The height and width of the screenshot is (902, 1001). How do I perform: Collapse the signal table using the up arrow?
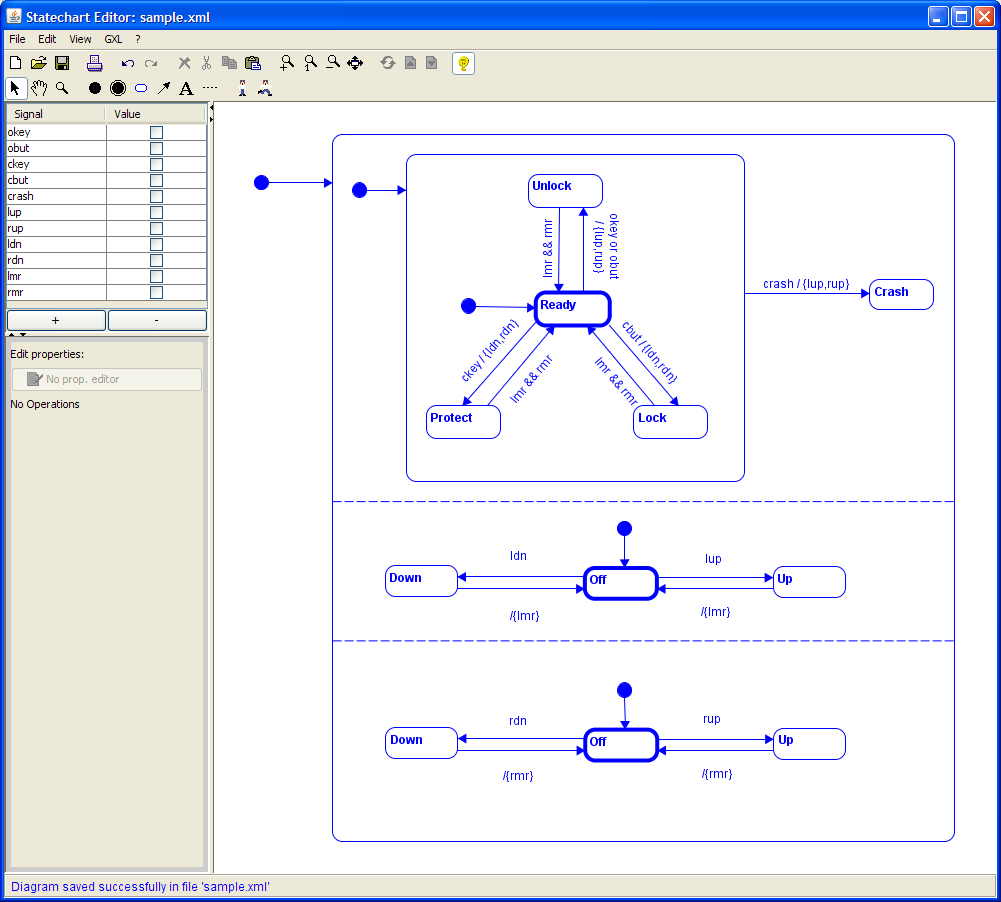pyautogui.click(x=12, y=334)
